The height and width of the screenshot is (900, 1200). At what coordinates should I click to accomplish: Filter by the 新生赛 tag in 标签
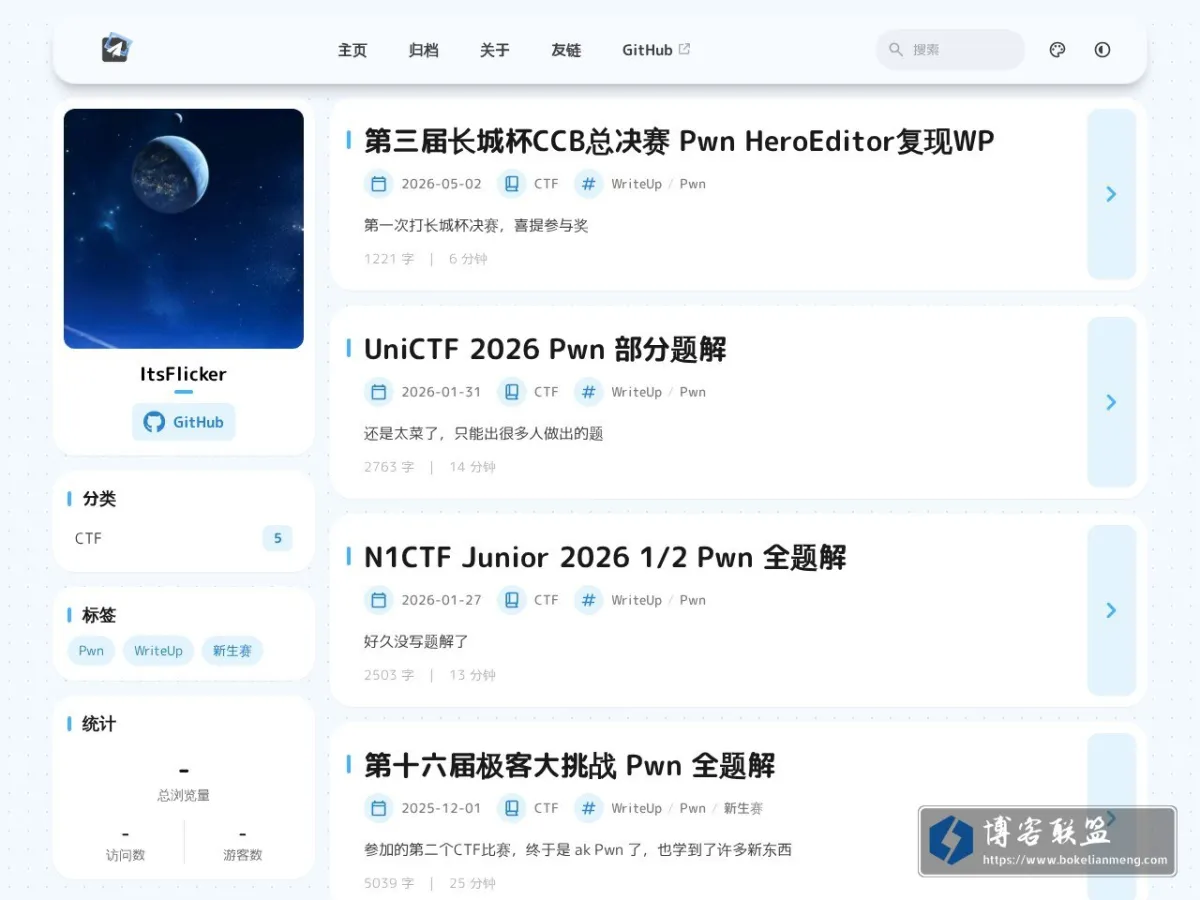[232, 651]
